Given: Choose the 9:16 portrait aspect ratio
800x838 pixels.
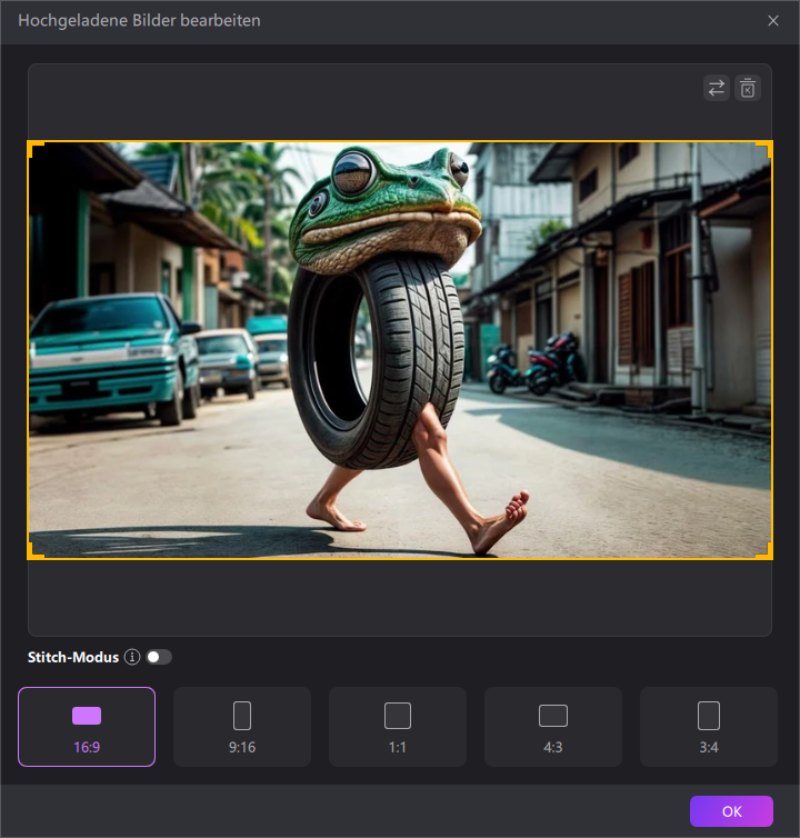Looking at the screenshot, I should tap(242, 726).
